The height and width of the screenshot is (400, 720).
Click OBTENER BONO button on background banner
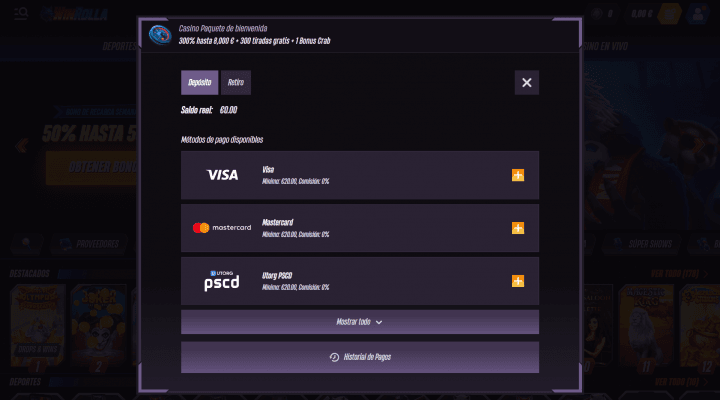(x=92, y=168)
